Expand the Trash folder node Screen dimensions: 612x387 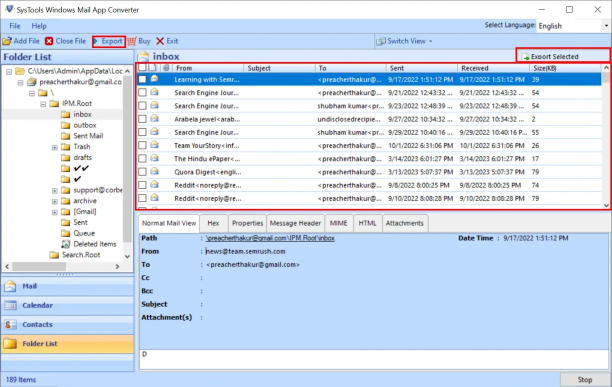point(55,147)
